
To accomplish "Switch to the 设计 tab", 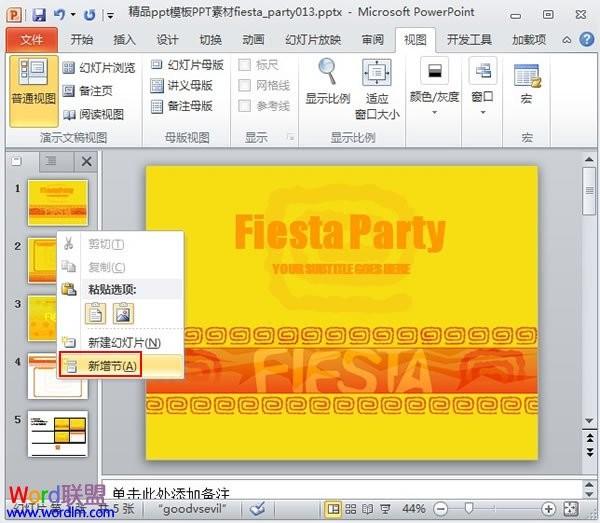I will 167,40.
